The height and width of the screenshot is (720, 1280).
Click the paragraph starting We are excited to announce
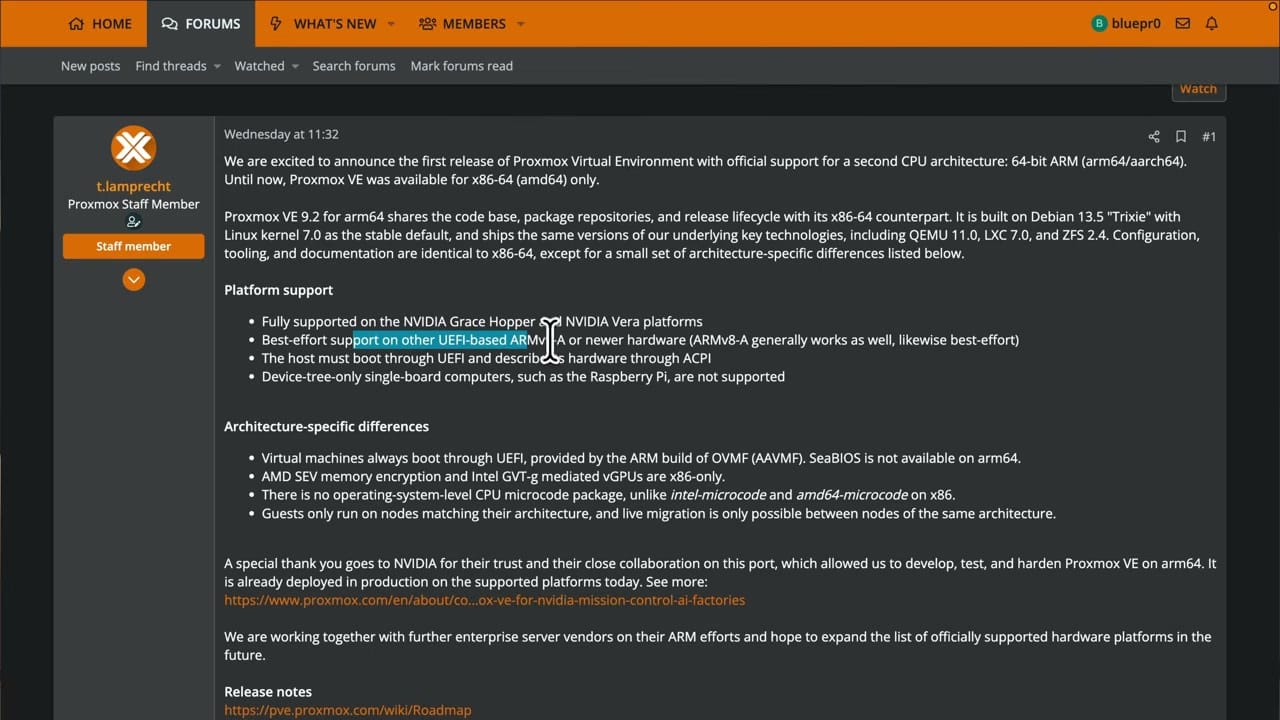[705, 171]
